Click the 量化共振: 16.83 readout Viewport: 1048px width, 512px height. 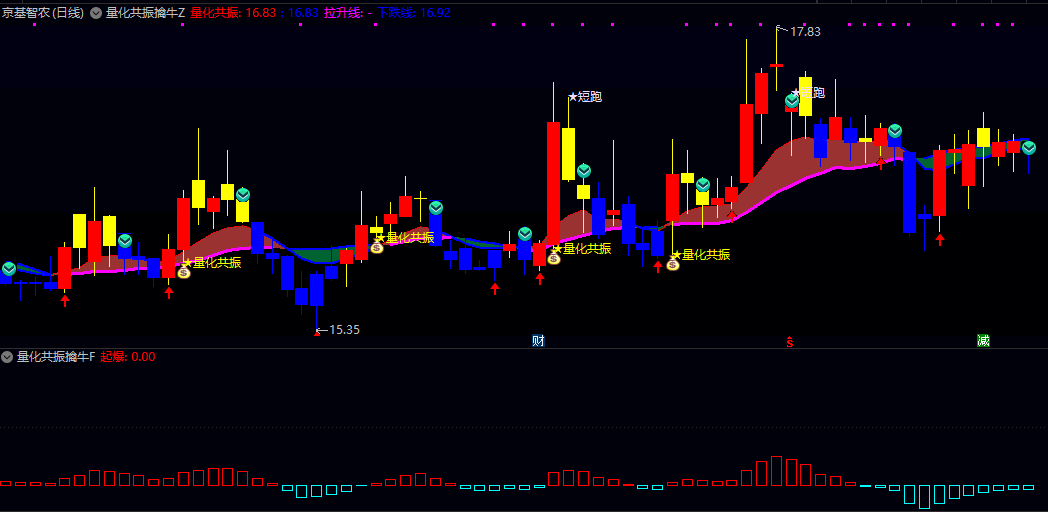[234, 13]
